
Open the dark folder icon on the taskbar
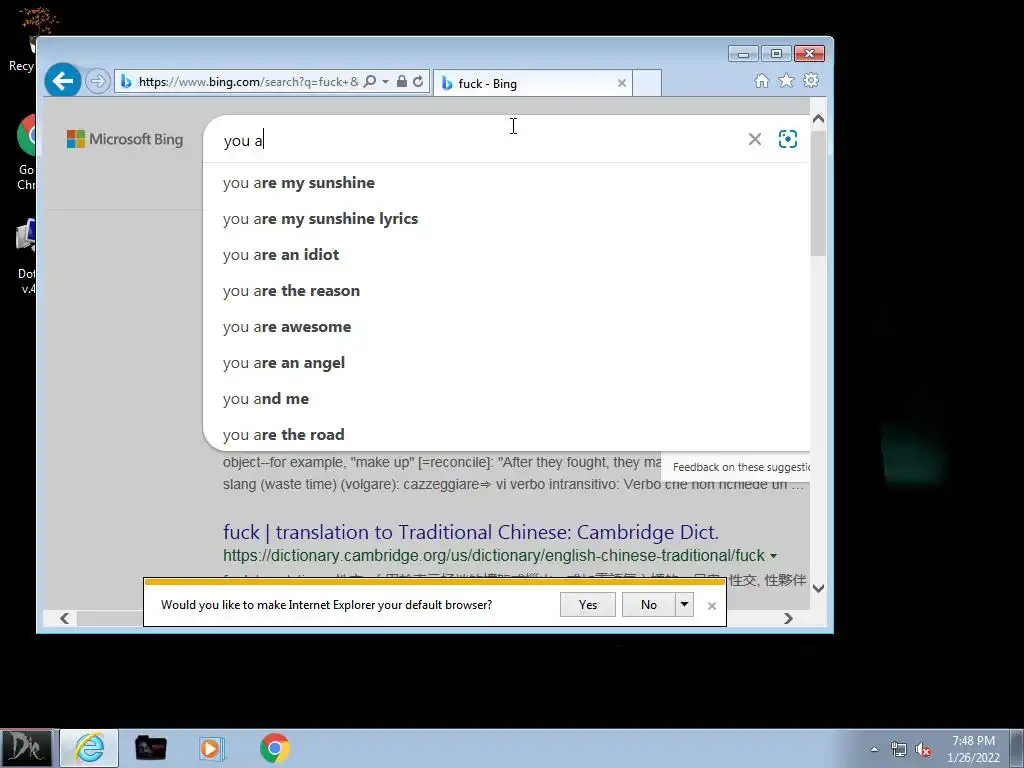(151, 748)
